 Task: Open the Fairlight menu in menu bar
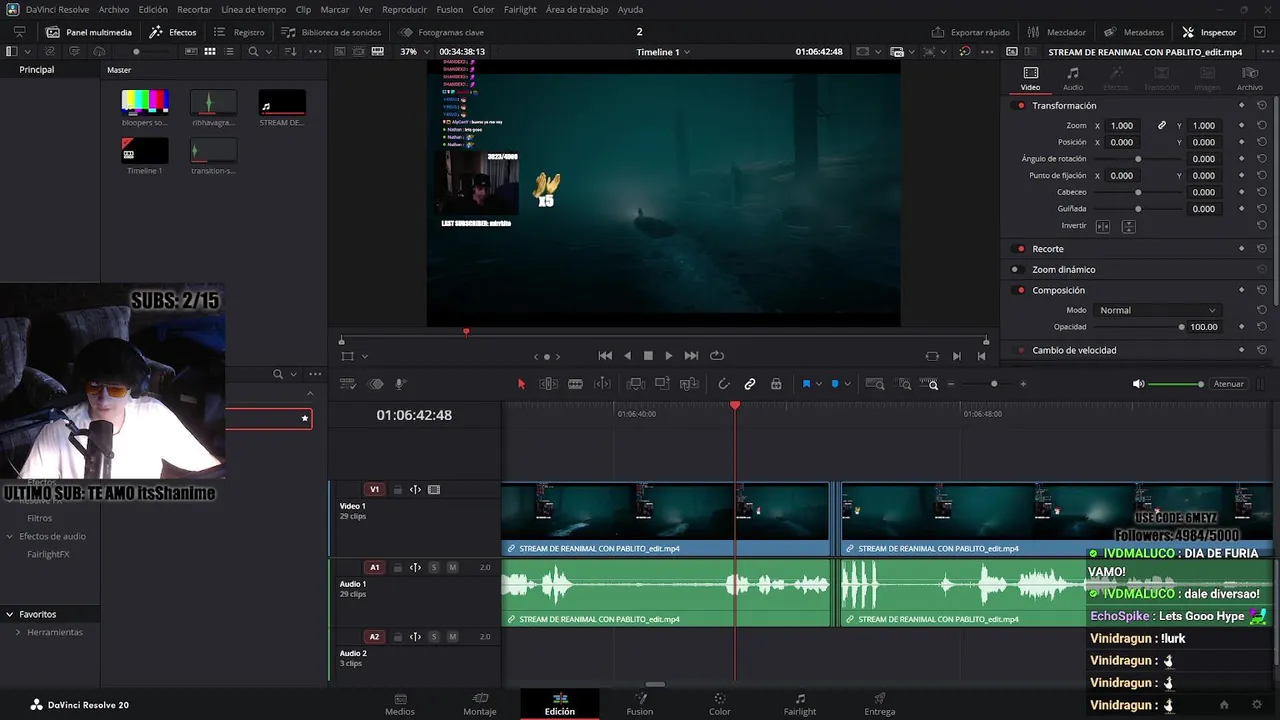pos(520,9)
